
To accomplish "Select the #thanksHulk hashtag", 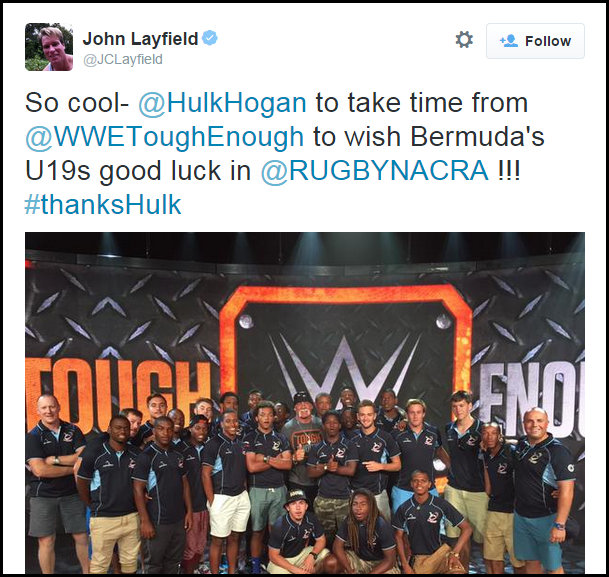I will coord(103,205).
